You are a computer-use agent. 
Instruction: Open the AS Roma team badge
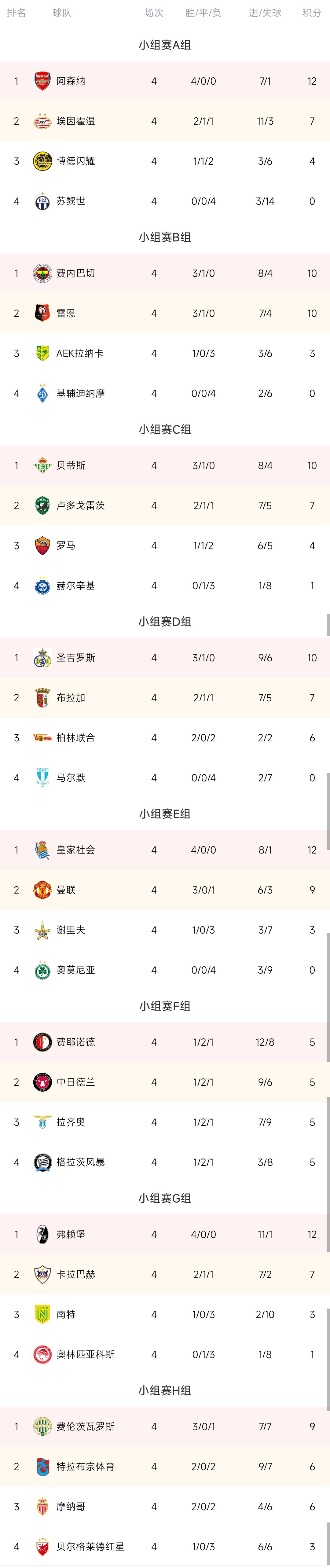pyautogui.click(x=42, y=545)
